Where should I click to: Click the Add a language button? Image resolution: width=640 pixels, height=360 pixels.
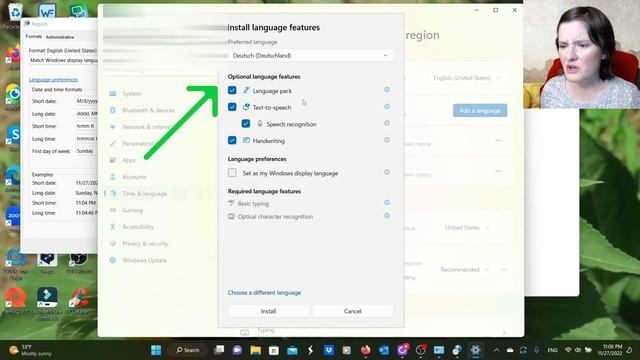[480, 110]
